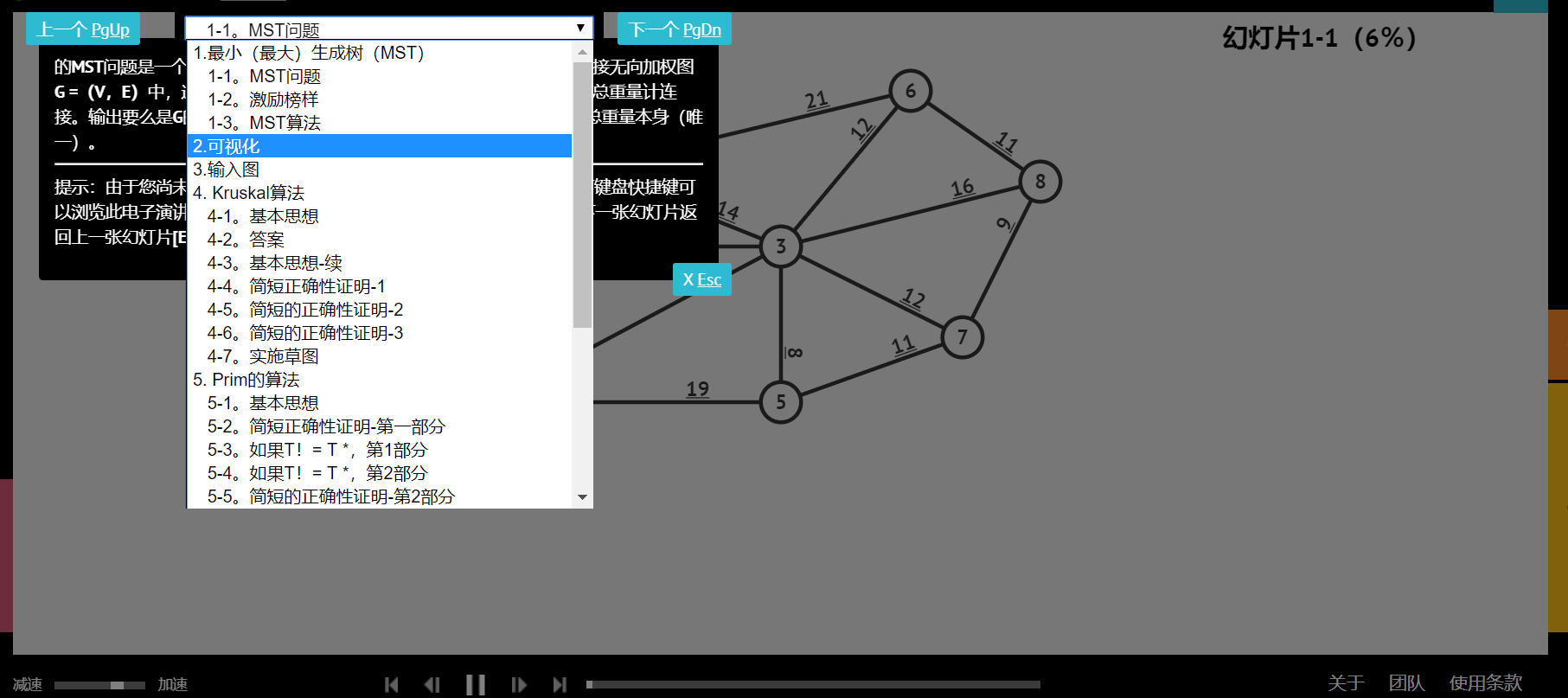The height and width of the screenshot is (698, 1568).
Task: Select 5-5。简短的正确性证明-第2部分 option
Action: pos(380,496)
